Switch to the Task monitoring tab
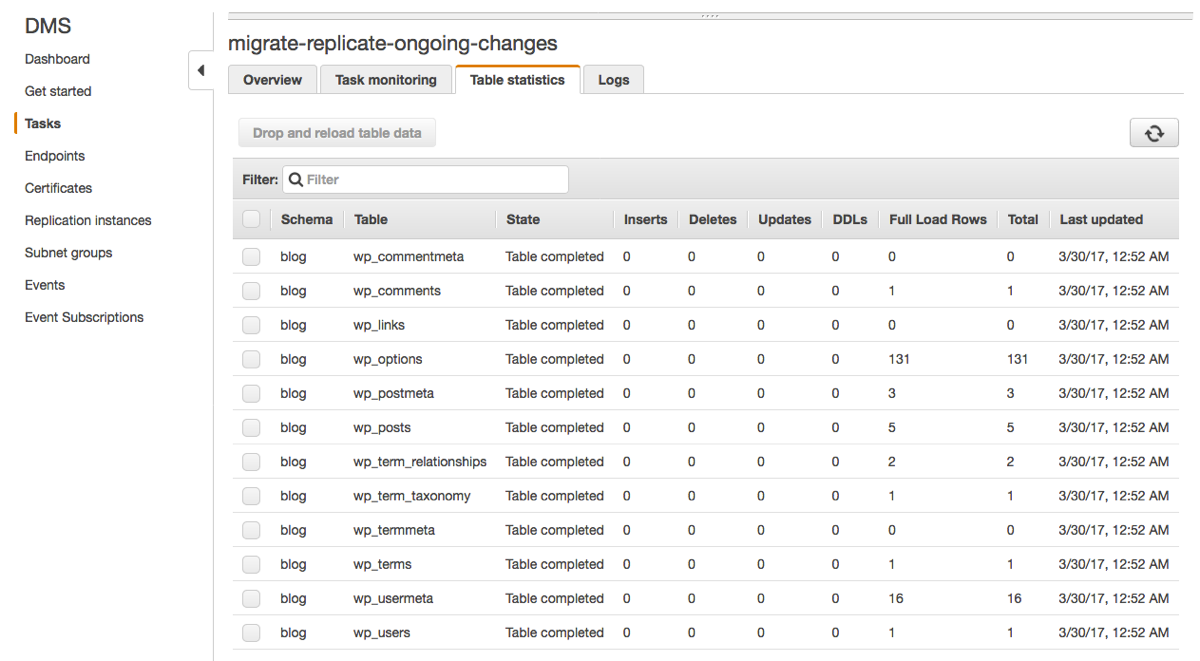The image size is (1200, 661). (x=386, y=80)
